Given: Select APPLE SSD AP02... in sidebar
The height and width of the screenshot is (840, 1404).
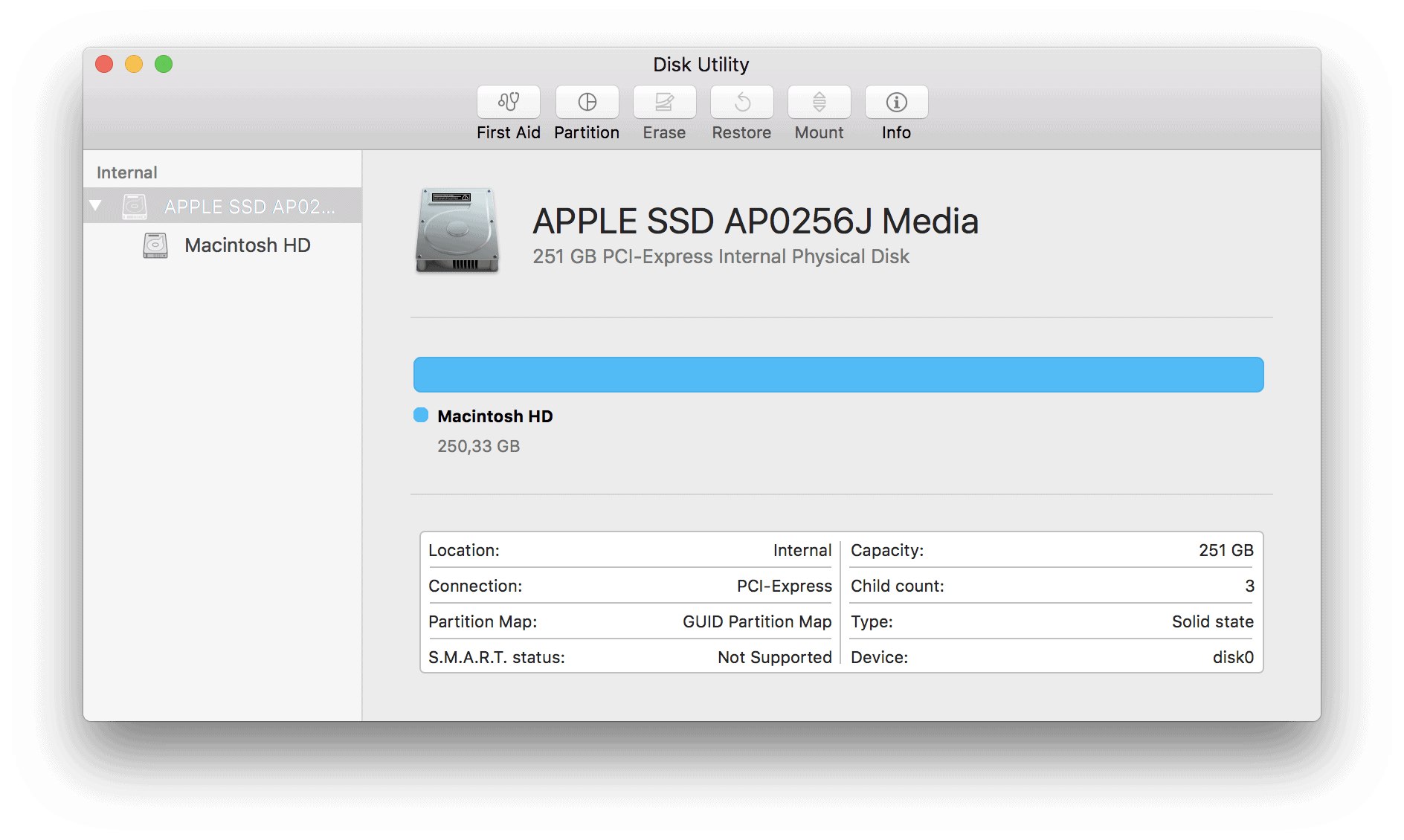Looking at the screenshot, I should point(222,206).
